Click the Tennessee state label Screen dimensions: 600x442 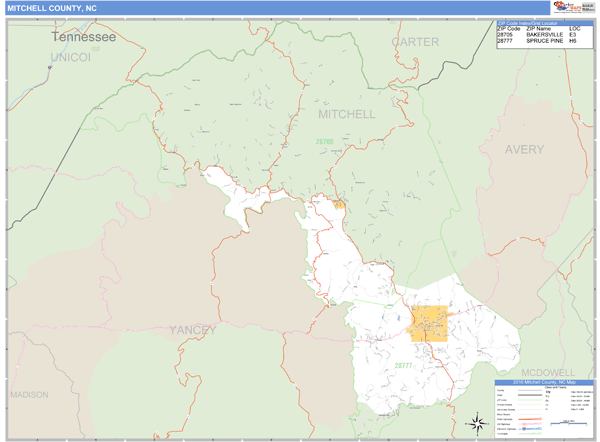click(84, 36)
